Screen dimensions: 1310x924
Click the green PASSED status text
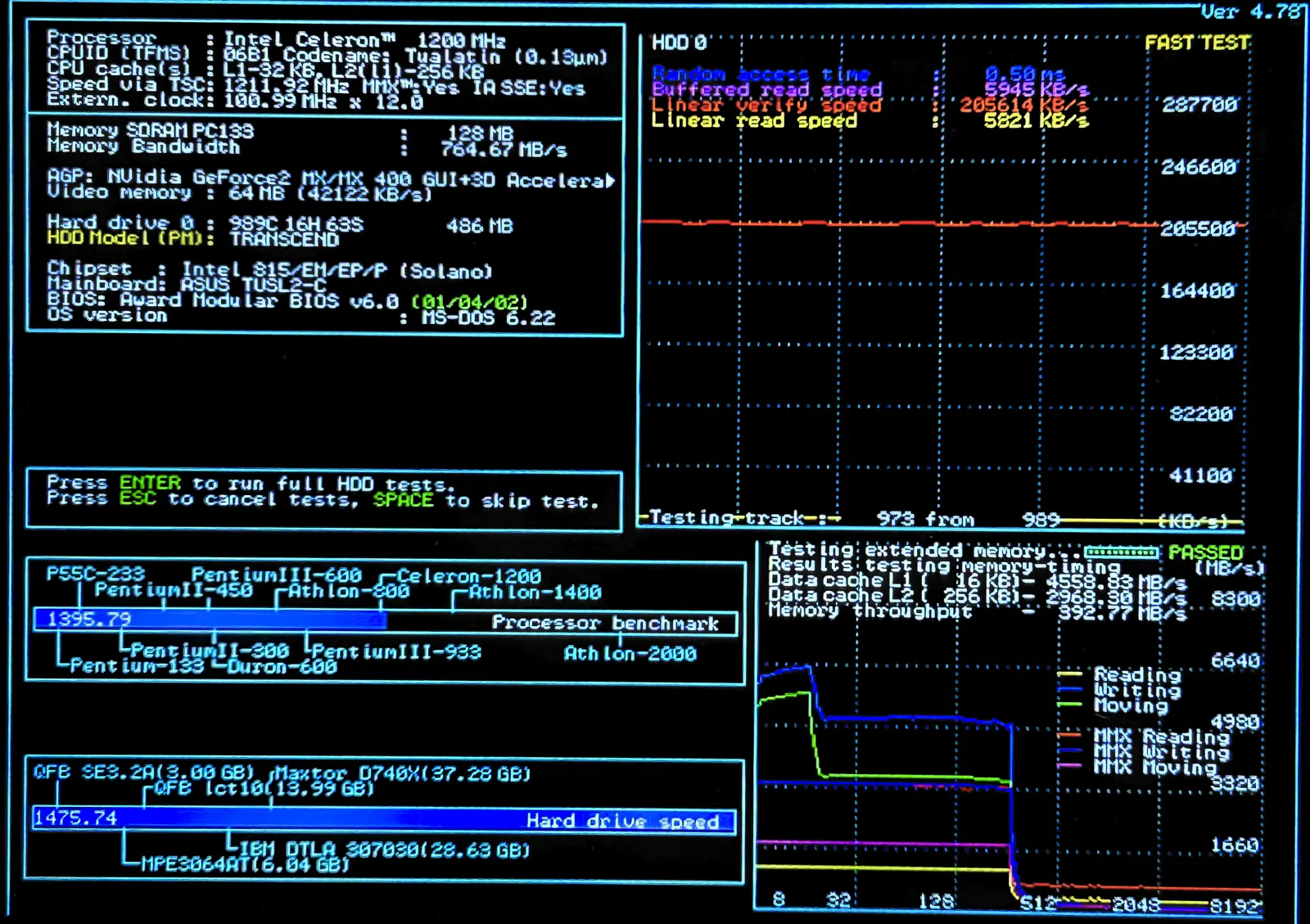[x=1205, y=552]
